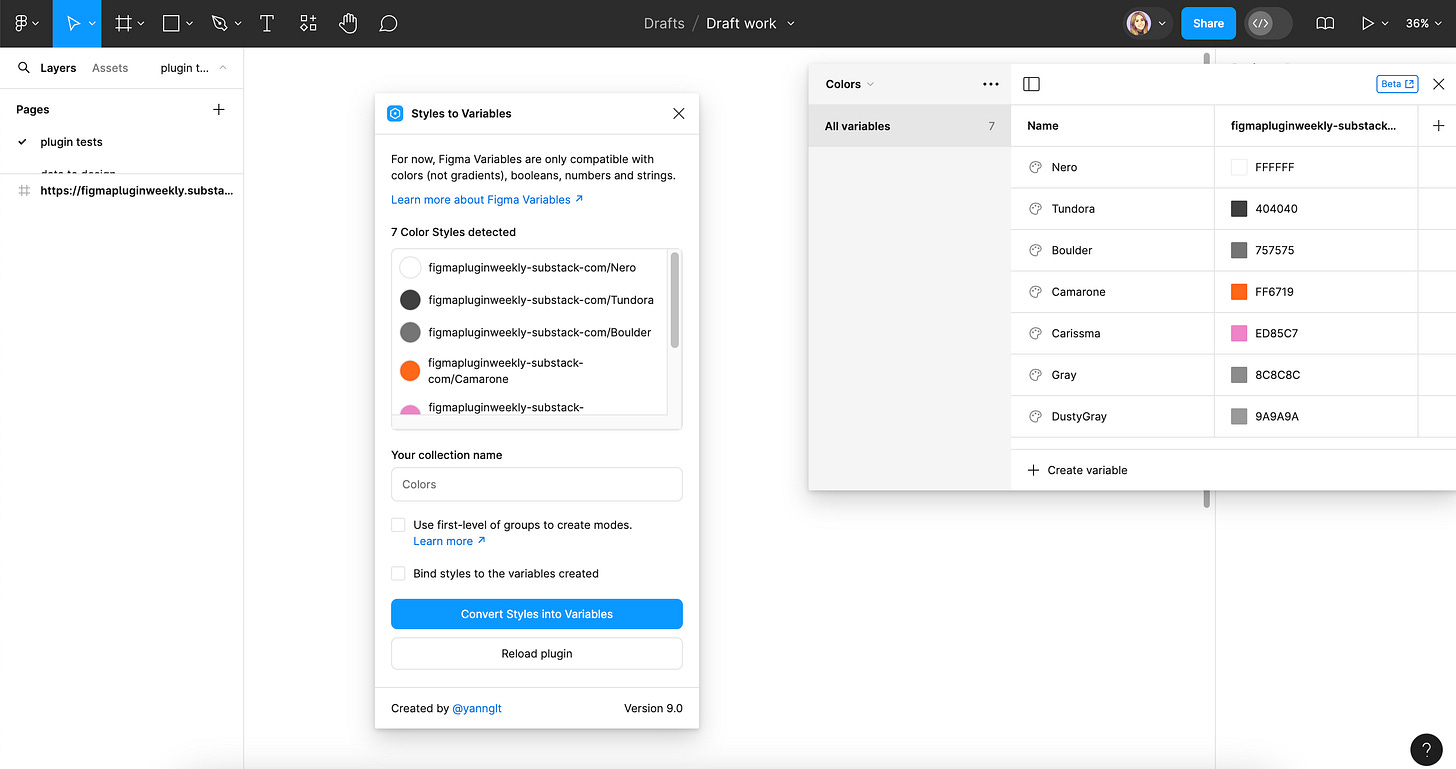Expand shape tools chevron
1456x769 pixels.
189,23
